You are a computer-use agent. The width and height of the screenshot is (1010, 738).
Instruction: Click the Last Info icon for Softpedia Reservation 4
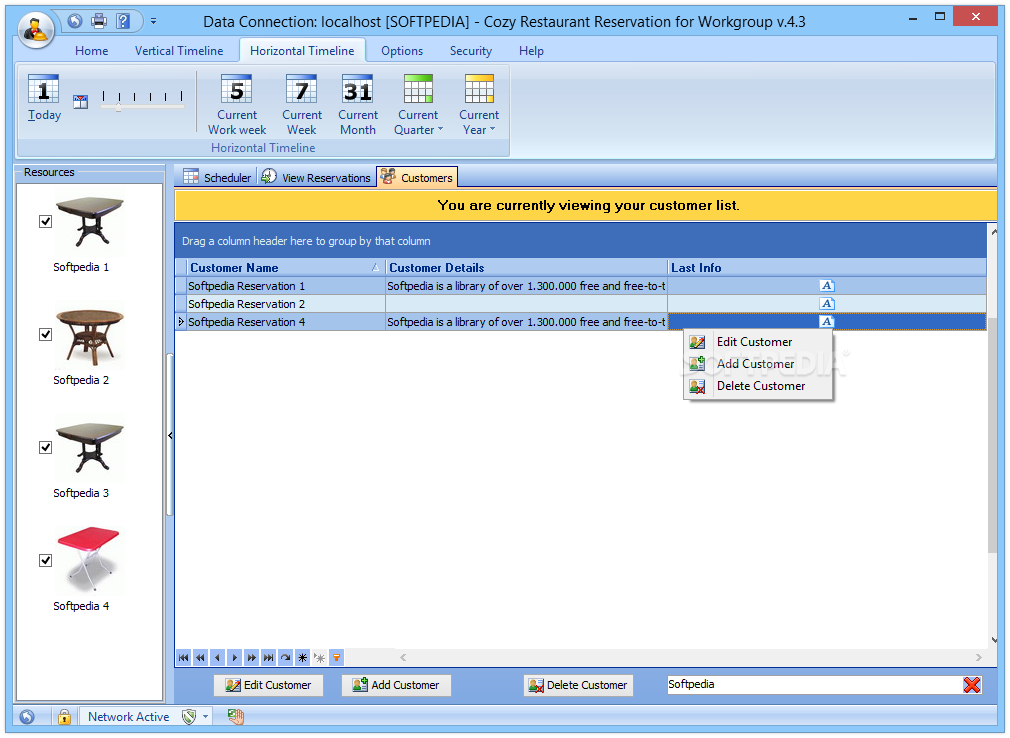pos(827,321)
